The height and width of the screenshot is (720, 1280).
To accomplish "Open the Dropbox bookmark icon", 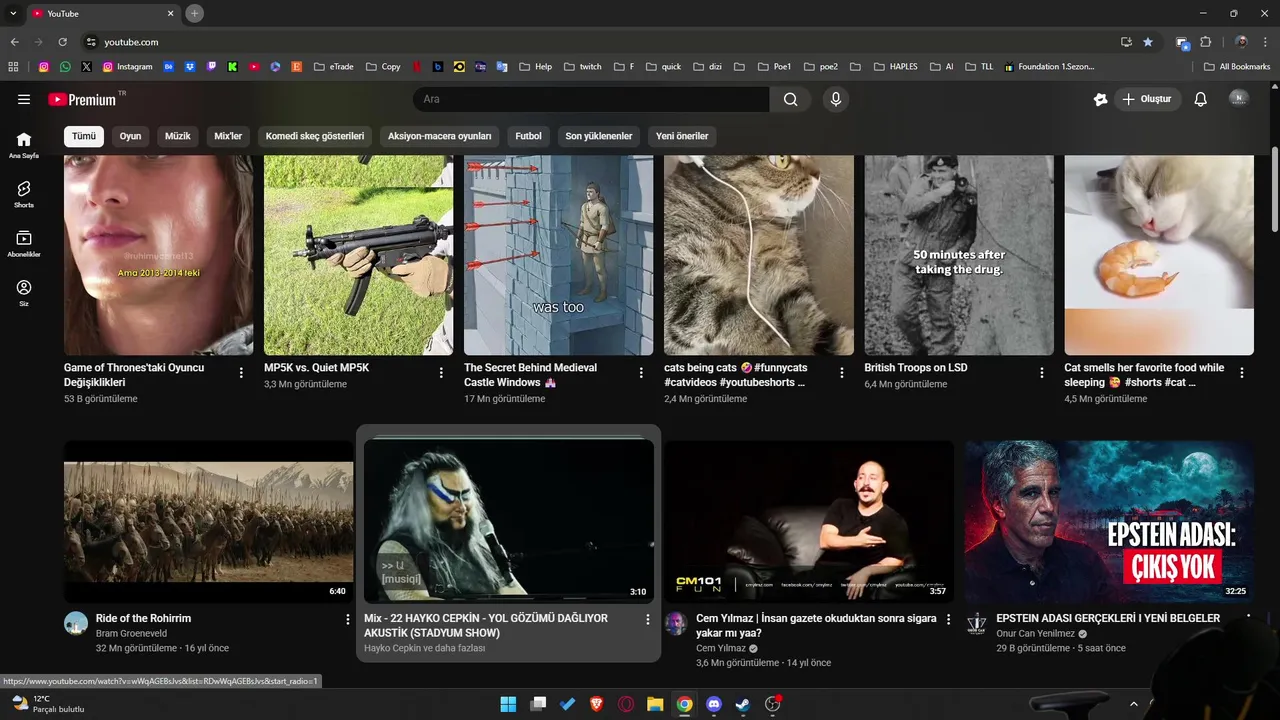I will [190, 67].
